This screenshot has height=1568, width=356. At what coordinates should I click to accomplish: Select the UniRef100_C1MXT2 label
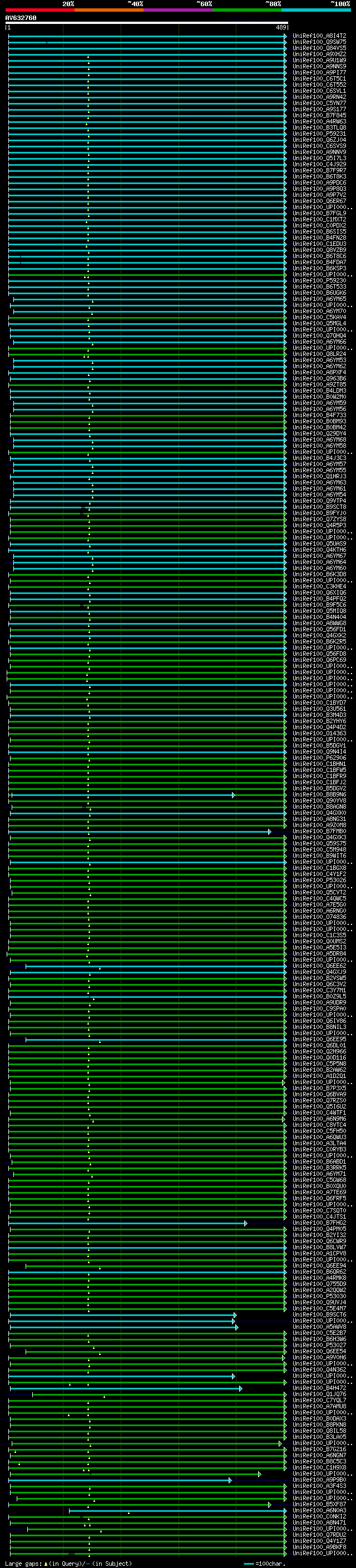point(319,219)
